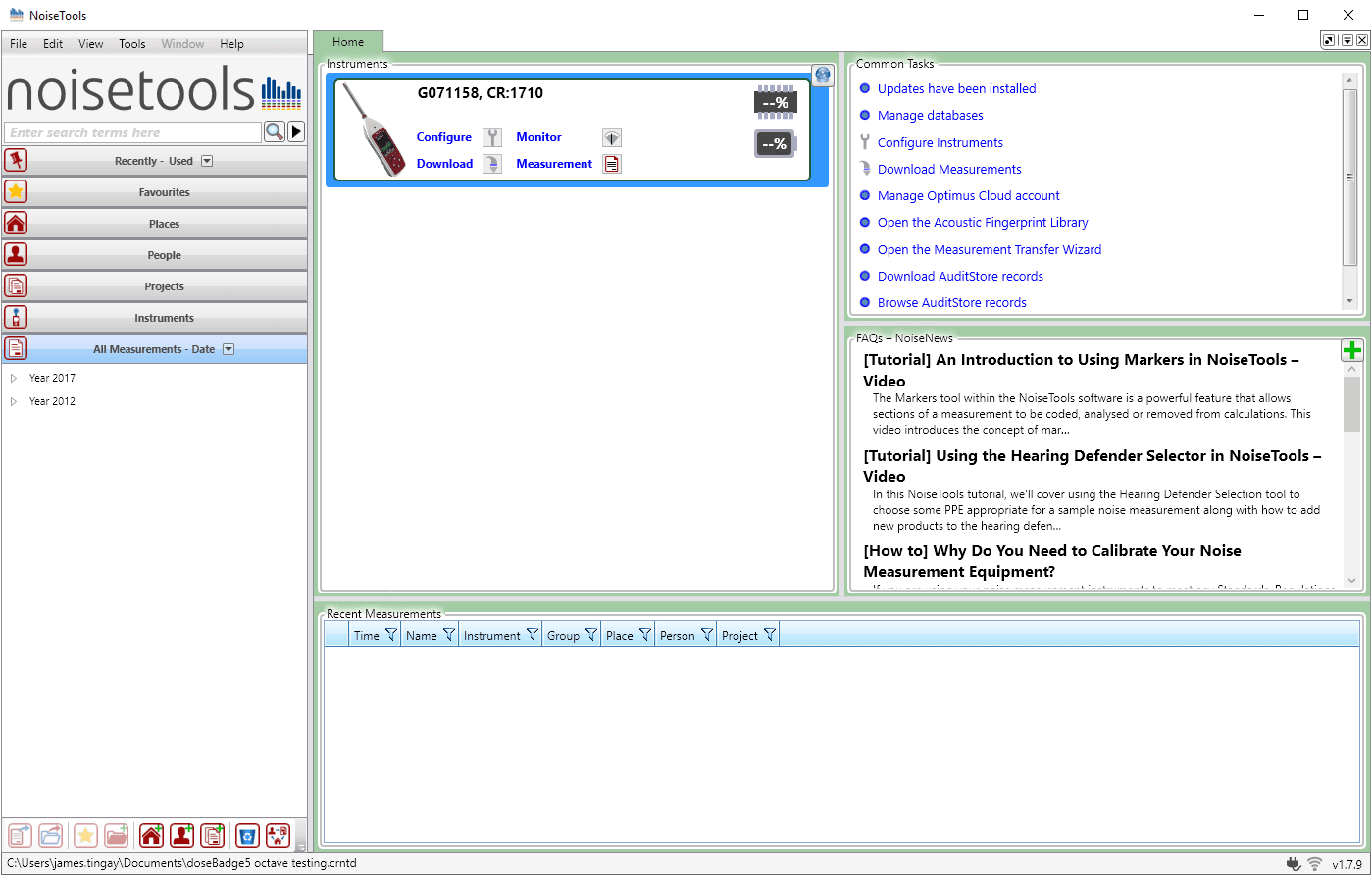Click the export folder icon in bottom toolbar
1372x876 pixels.
(x=51, y=836)
